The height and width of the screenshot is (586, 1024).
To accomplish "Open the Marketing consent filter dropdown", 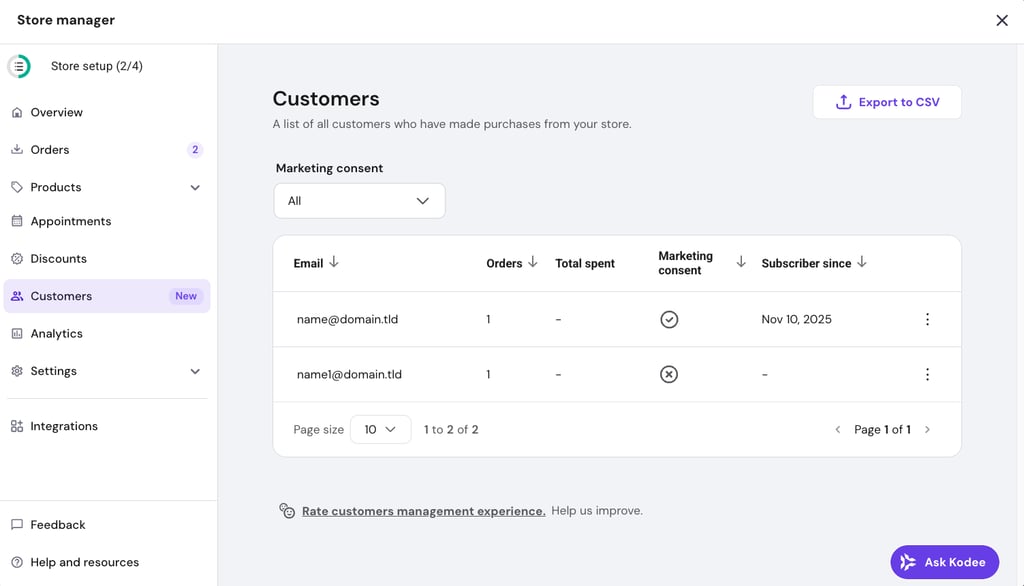I will [x=359, y=201].
